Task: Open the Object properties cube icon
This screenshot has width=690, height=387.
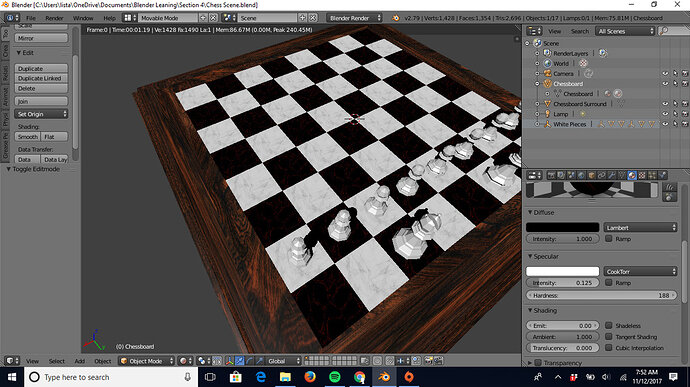Action: 591,175
